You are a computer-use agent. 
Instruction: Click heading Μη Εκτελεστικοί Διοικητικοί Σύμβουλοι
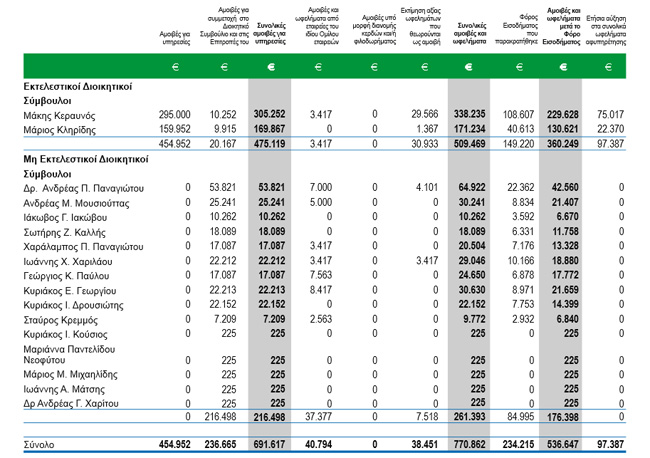click(x=86, y=167)
